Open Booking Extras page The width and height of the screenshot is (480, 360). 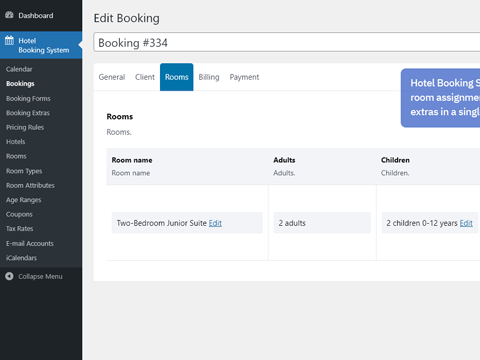(28, 113)
